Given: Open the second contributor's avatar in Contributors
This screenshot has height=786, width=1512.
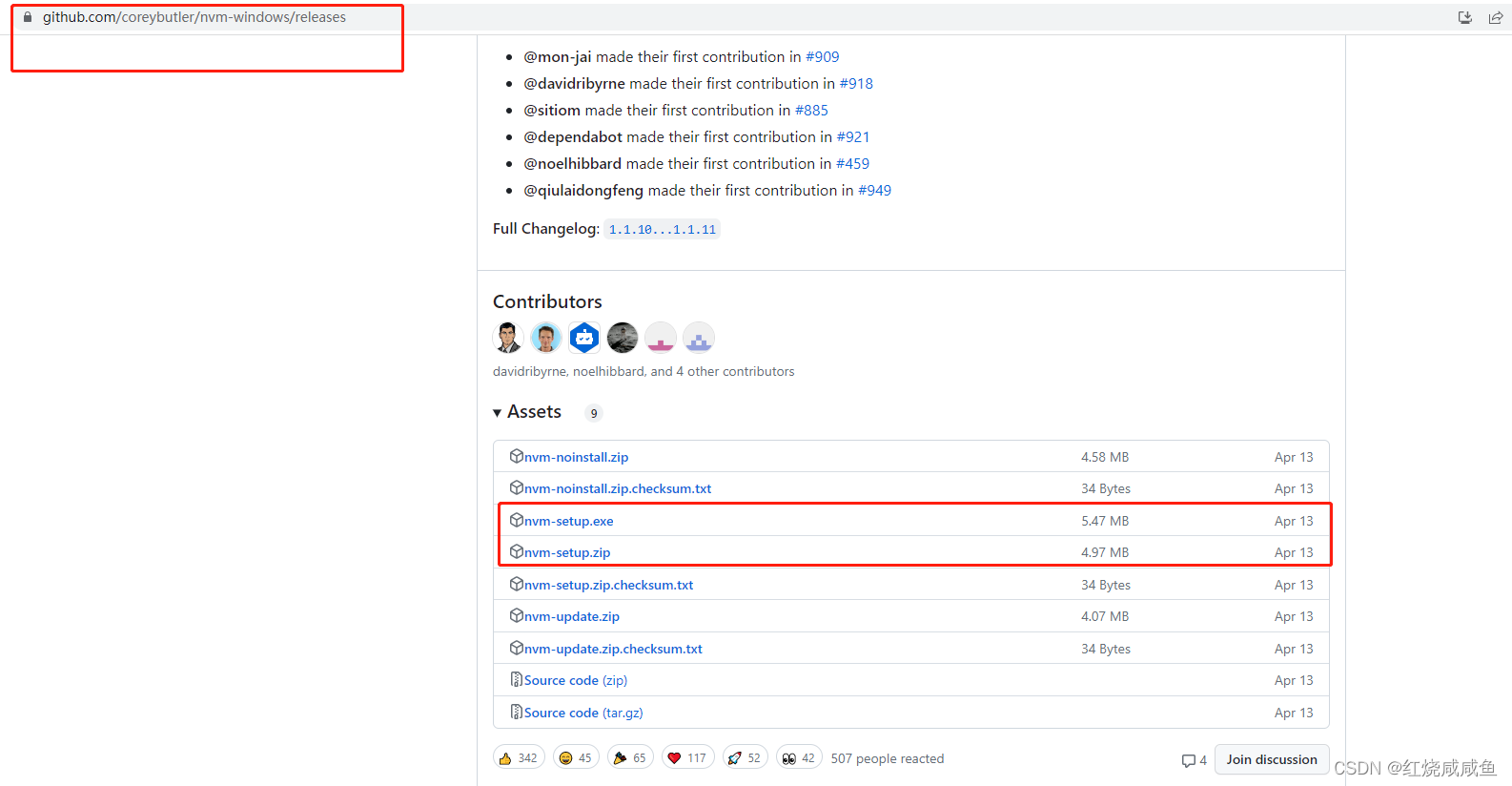Looking at the screenshot, I should click(x=546, y=338).
